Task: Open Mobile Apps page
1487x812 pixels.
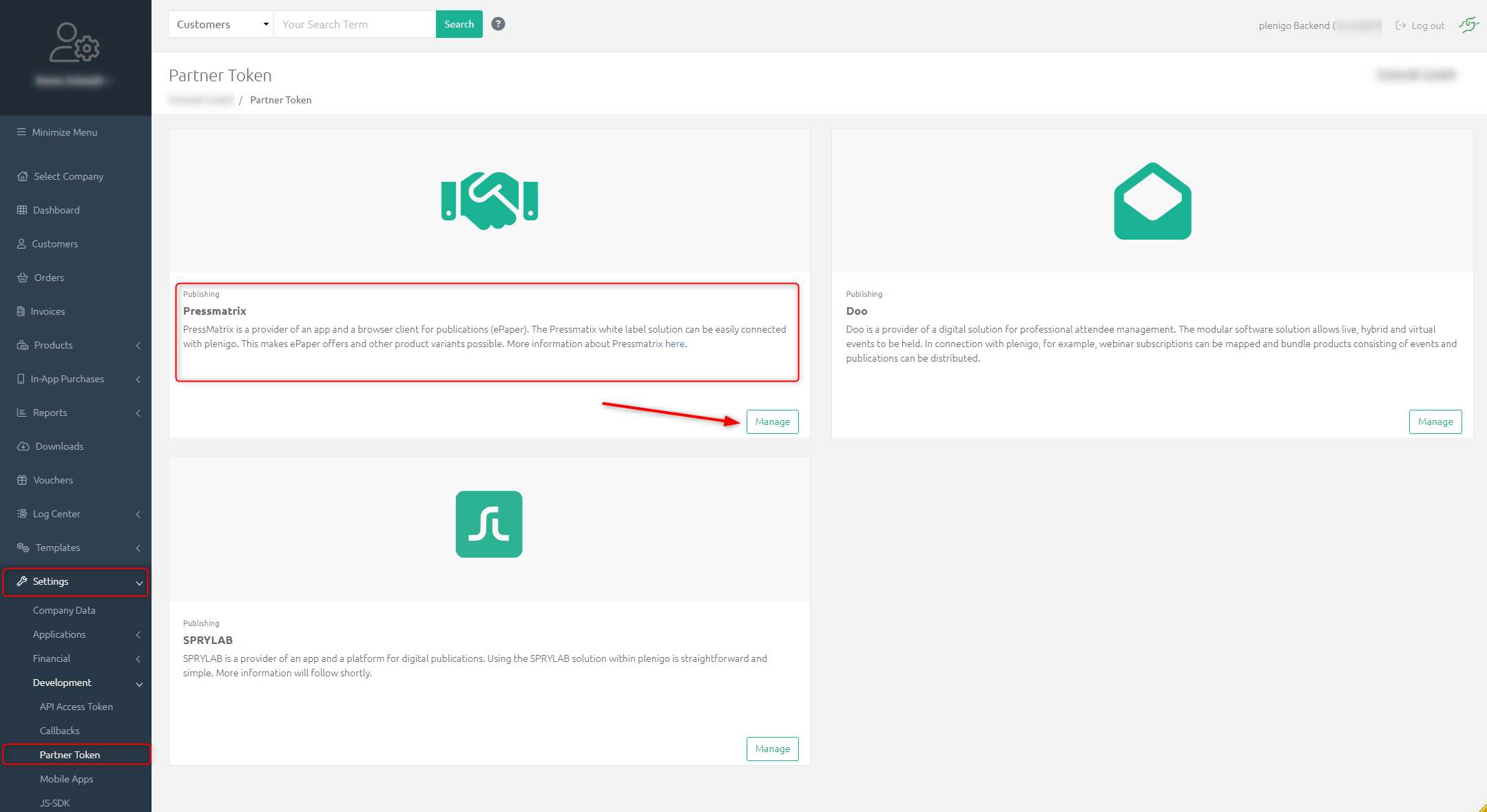Action: (x=66, y=779)
